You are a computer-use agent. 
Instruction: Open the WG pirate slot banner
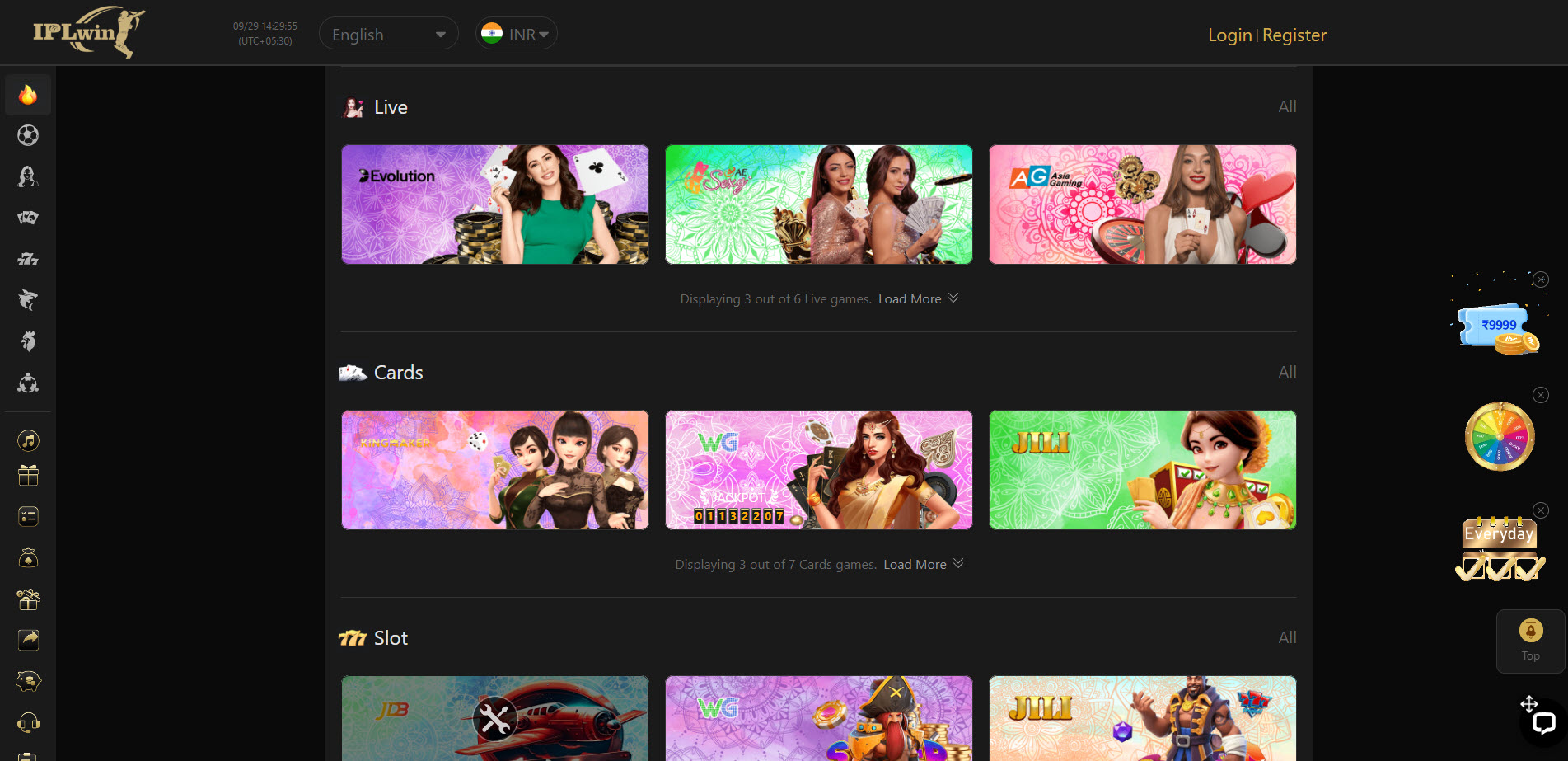[819, 718]
